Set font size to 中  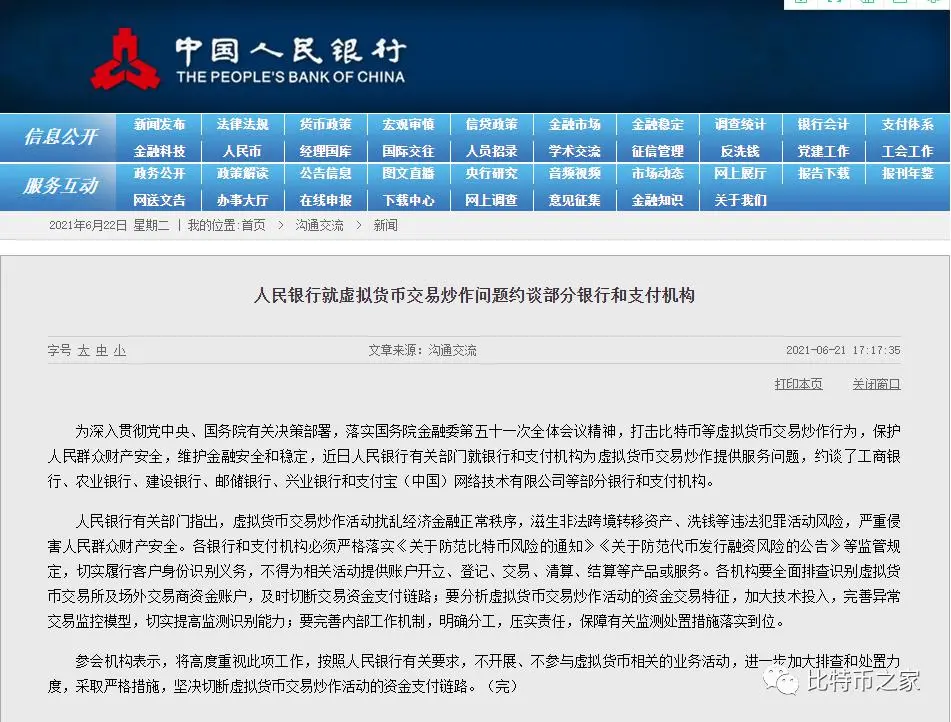(x=101, y=351)
